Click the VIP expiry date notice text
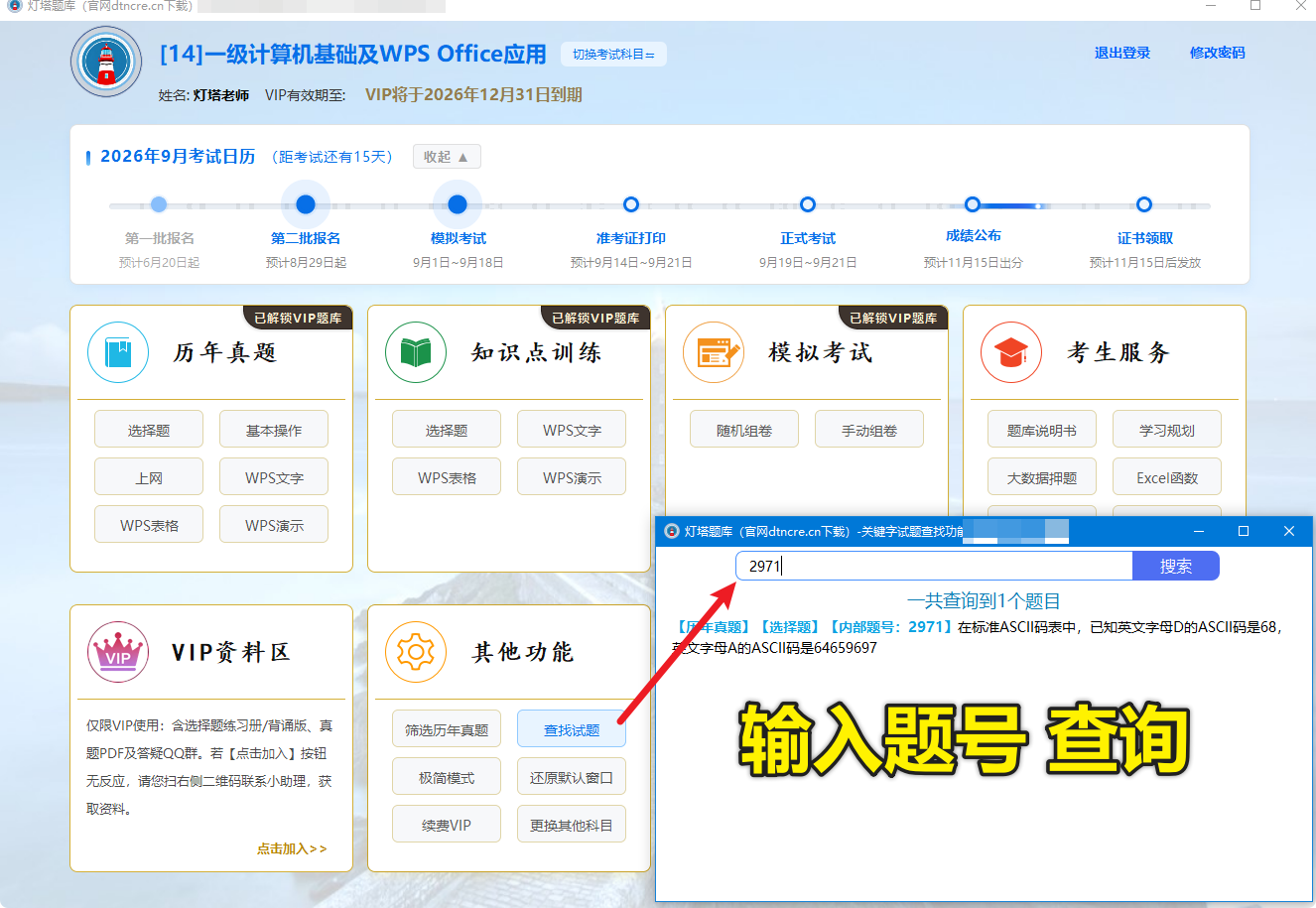1316x908 pixels. point(473,94)
